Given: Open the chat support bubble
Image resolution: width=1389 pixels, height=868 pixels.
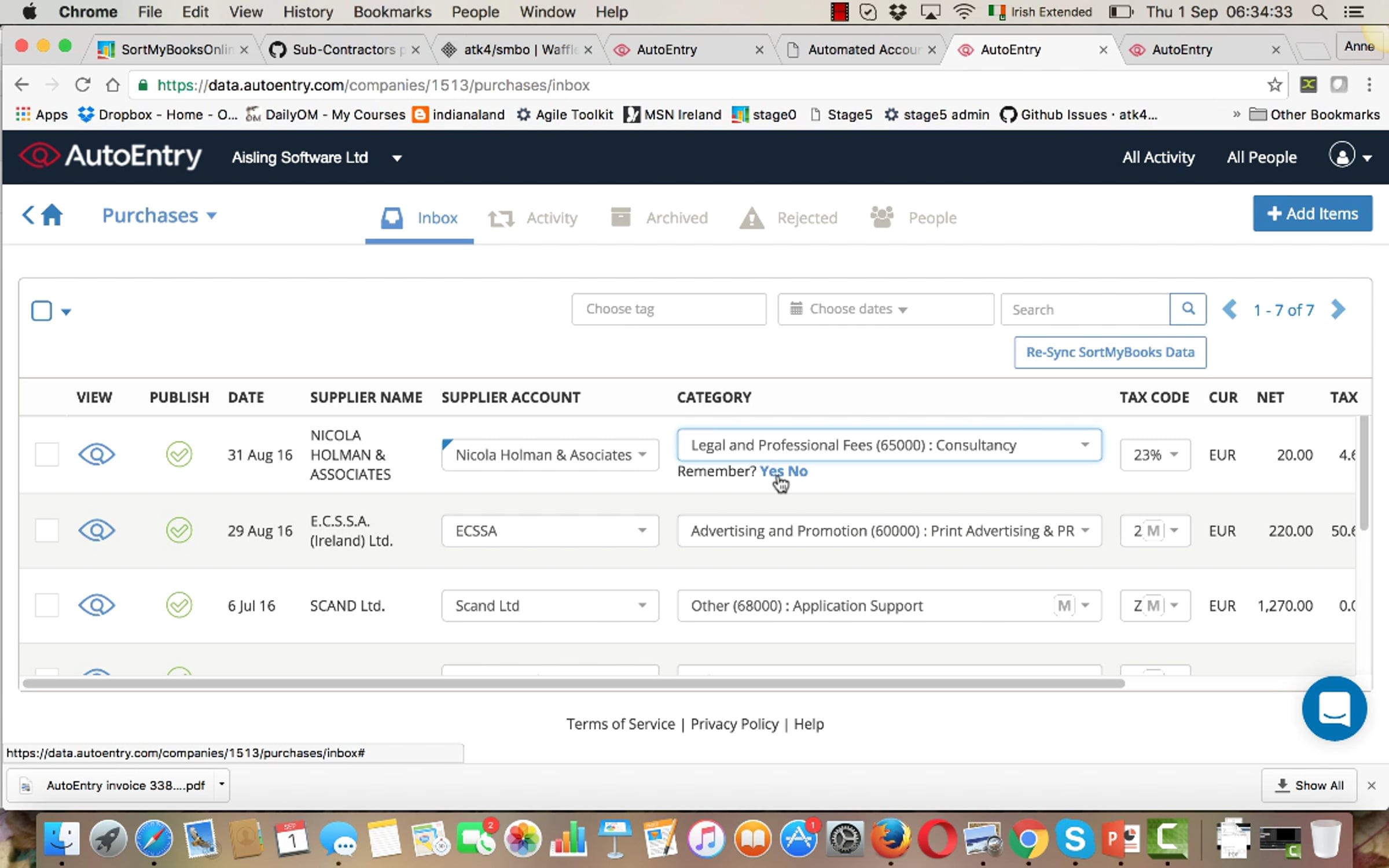Looking at the screenshot, I should pyautogui.click(x=1334, y=708).
